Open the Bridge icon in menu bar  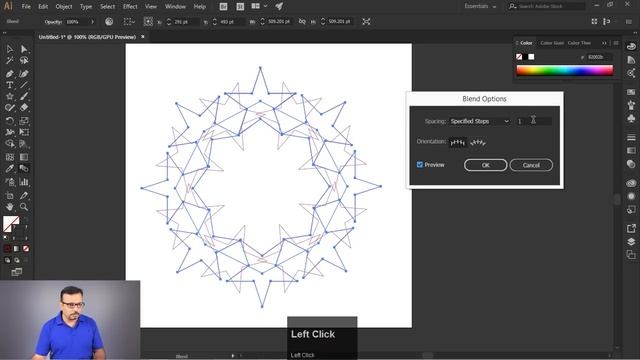point(223,7)
